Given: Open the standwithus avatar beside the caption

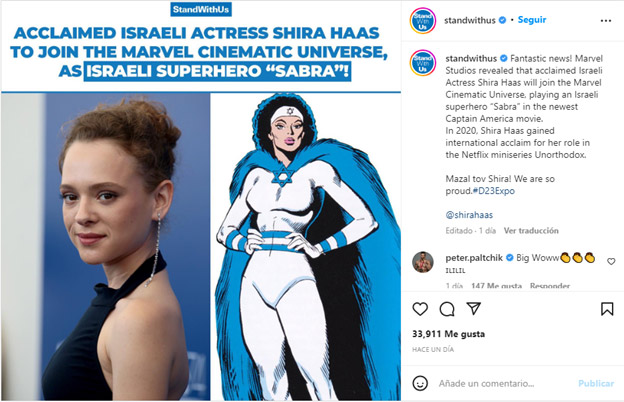Looking at the screenshot, I should [x=423, y=63].
